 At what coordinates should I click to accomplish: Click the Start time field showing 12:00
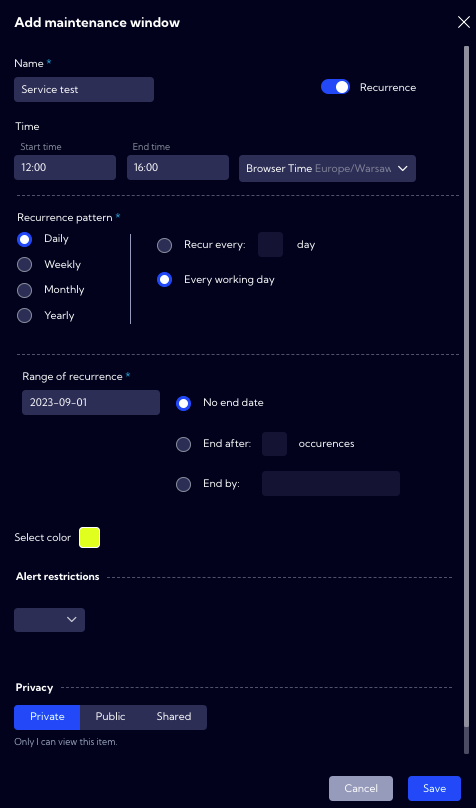(x=65, y=167)
